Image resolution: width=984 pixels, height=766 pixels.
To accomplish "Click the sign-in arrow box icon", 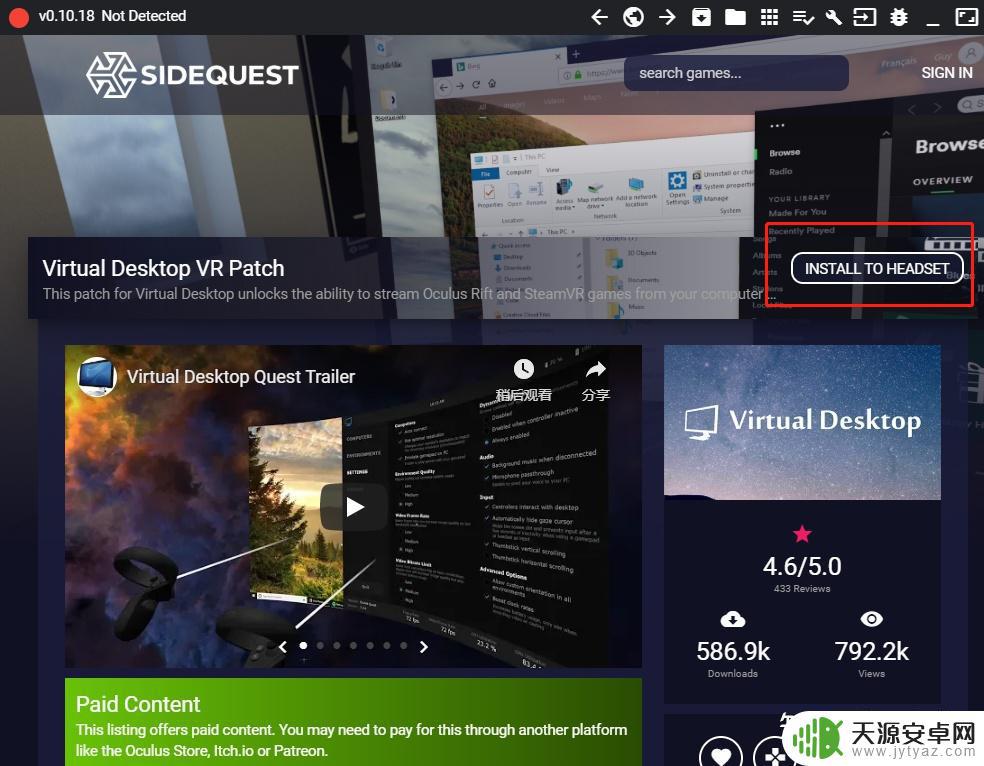I will [864, 17].
